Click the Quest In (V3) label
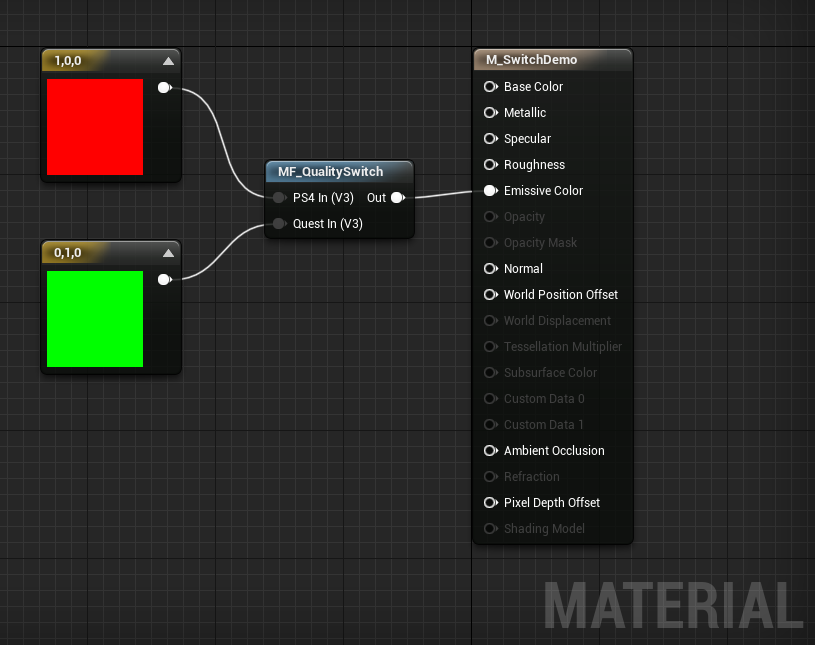 [x=327, y=223]
